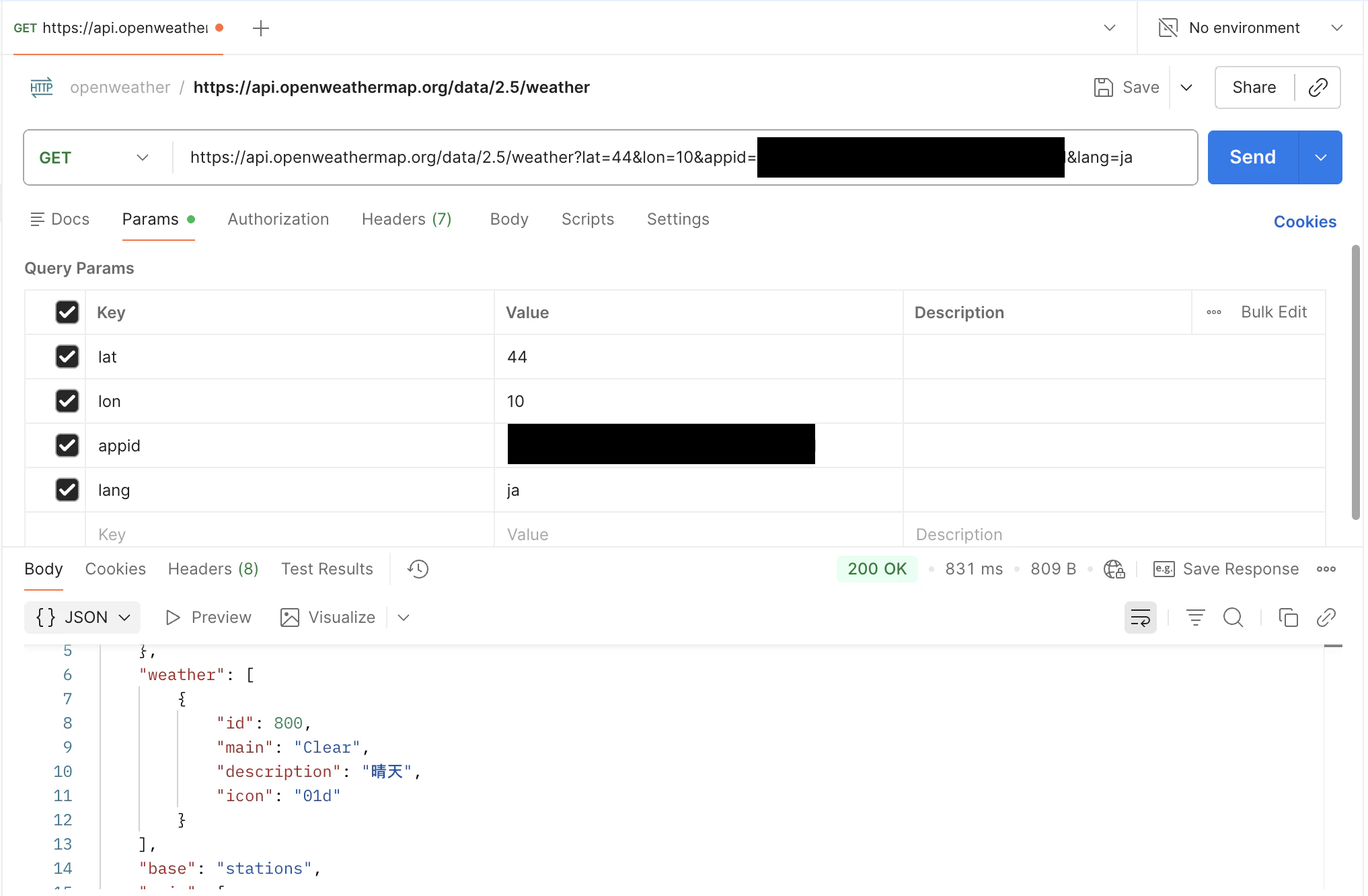Click the 200 OK status badge
Image resolution: width=1368 pixels, height=896 pixels.
click(877, 569)
